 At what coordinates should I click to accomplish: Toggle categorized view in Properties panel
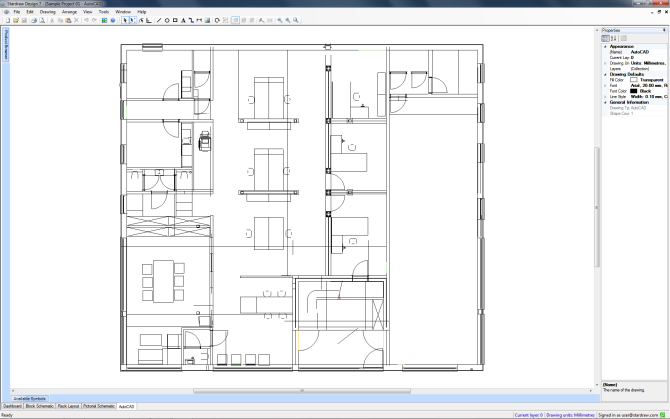(x=605, y=38)
